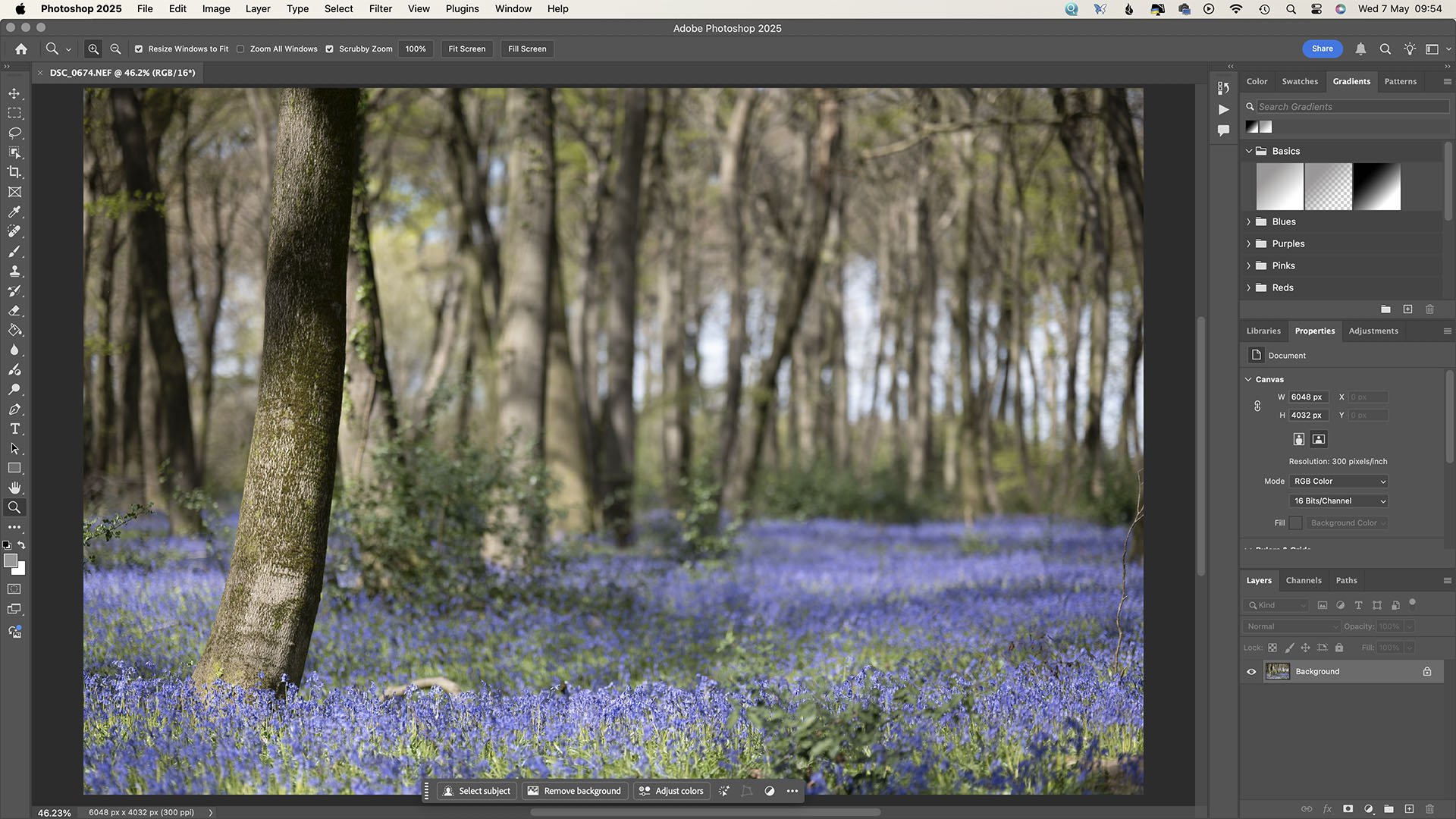
Task: Hide the Background layer
Action: (1251, 671)
